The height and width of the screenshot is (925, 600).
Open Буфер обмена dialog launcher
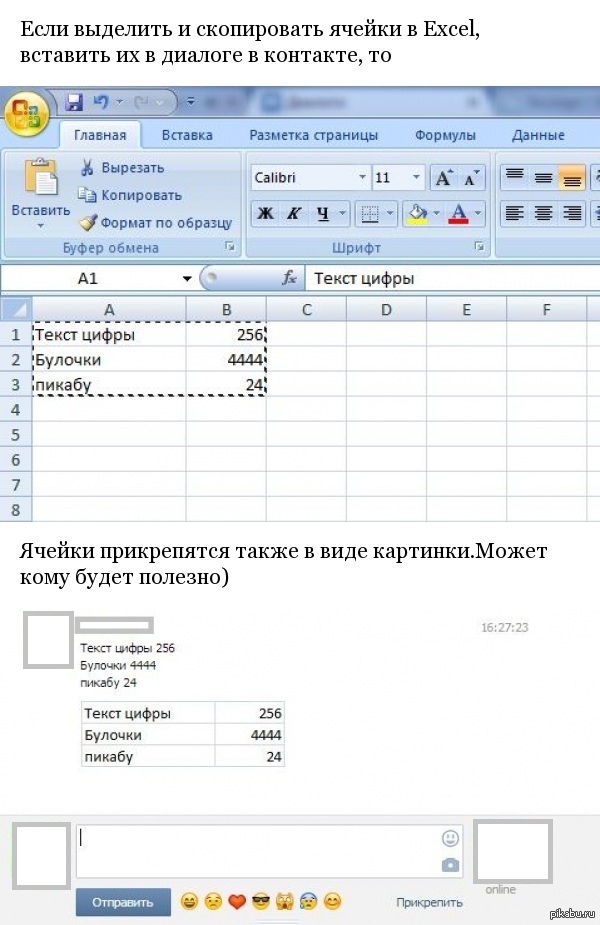(x=230, y=247)
